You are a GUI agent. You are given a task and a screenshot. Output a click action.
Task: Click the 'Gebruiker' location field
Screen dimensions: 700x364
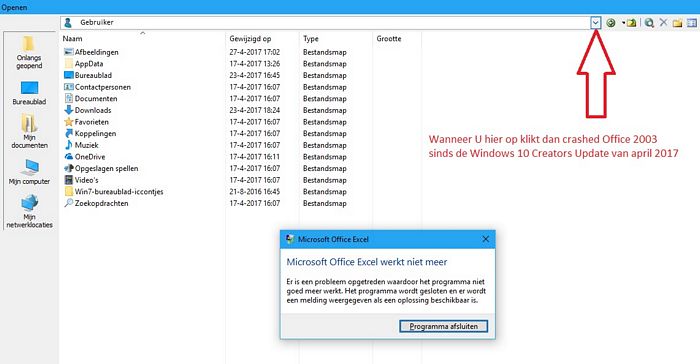(x=326, y=22)
